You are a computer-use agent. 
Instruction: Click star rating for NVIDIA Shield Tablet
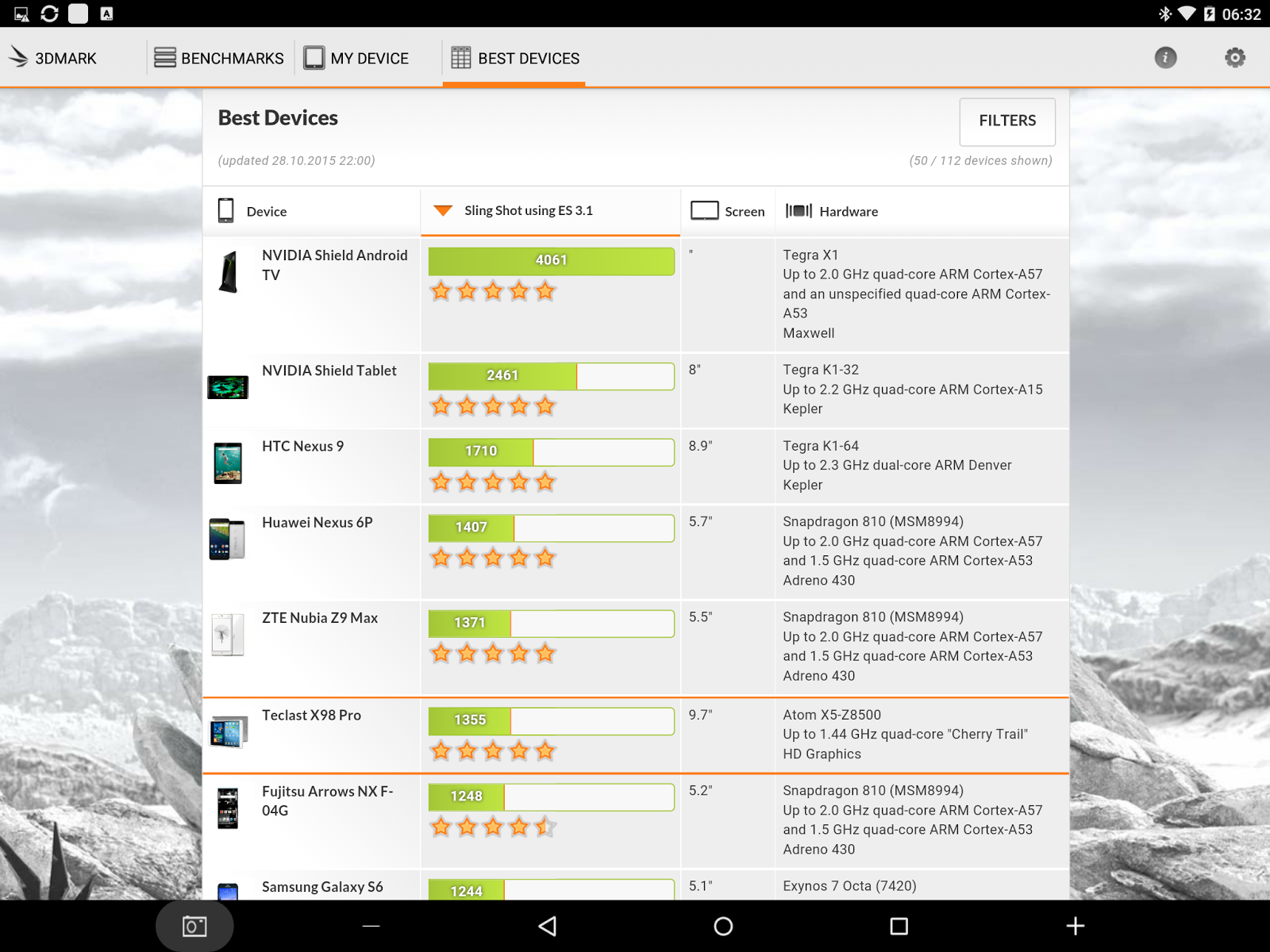(493, 406)
